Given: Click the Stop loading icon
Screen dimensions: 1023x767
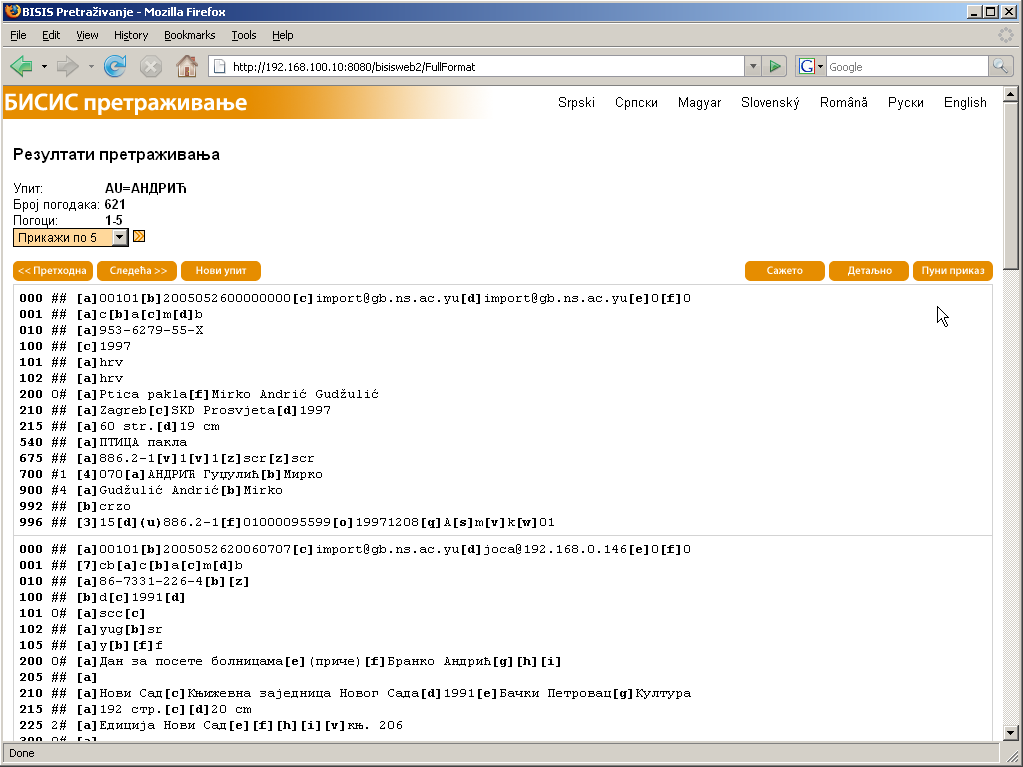Looking at the screenshot, I should pos(151,66).
